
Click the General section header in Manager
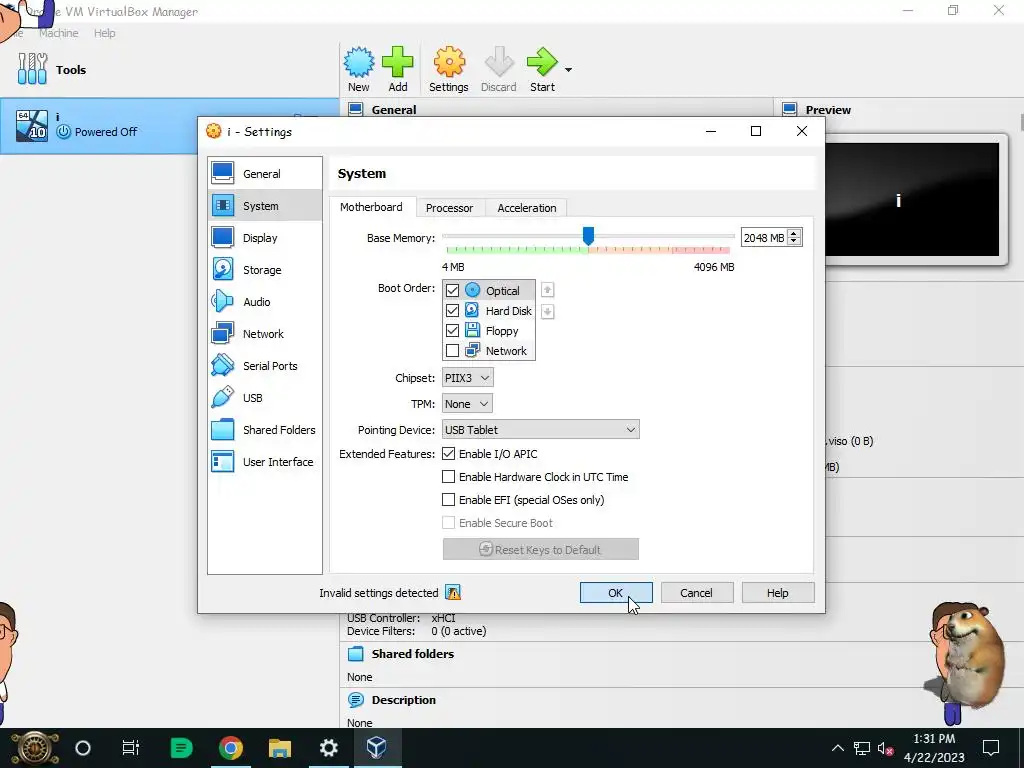[394, 110]
